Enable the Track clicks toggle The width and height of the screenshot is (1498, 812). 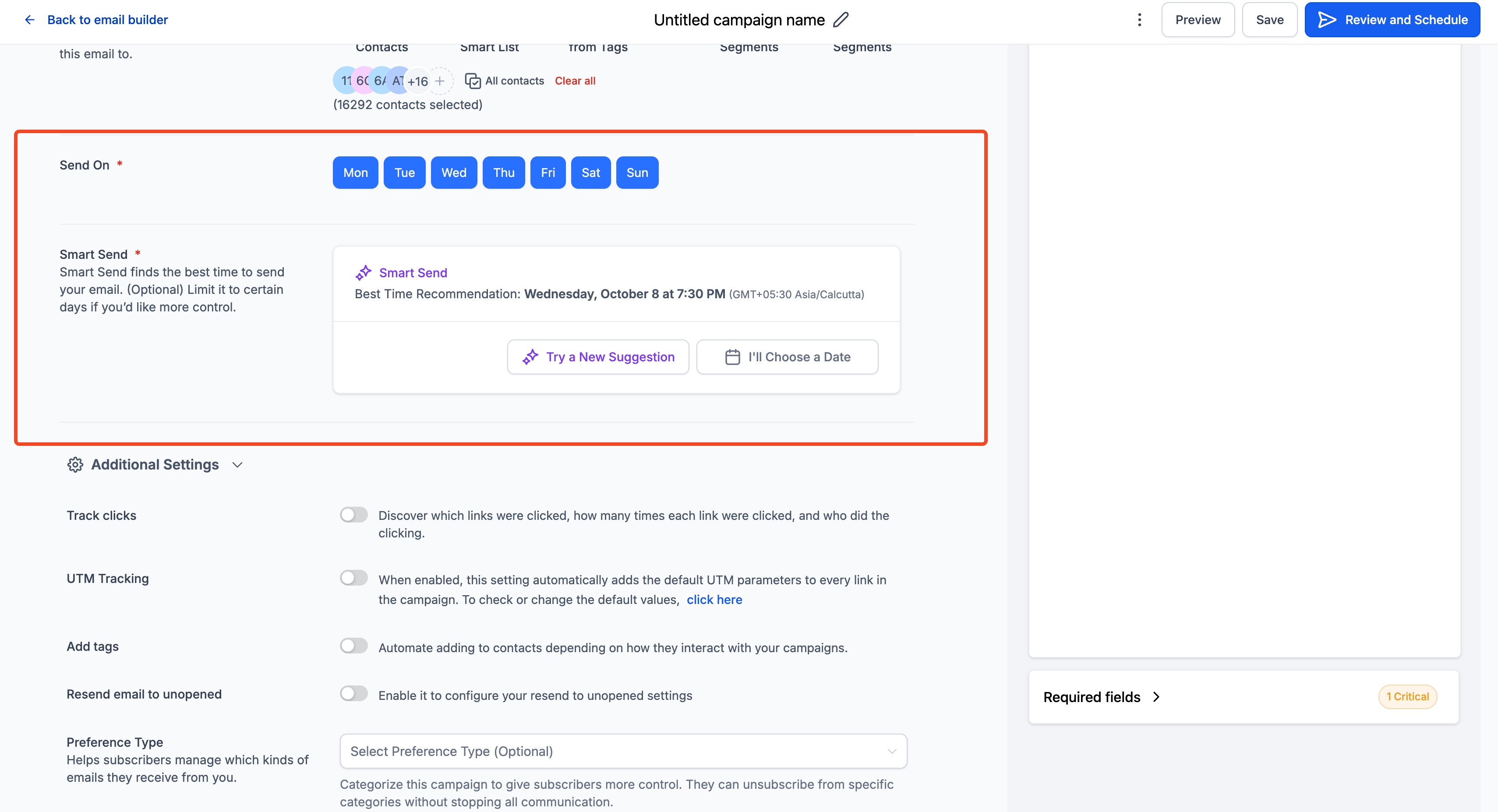click(353, 515)
